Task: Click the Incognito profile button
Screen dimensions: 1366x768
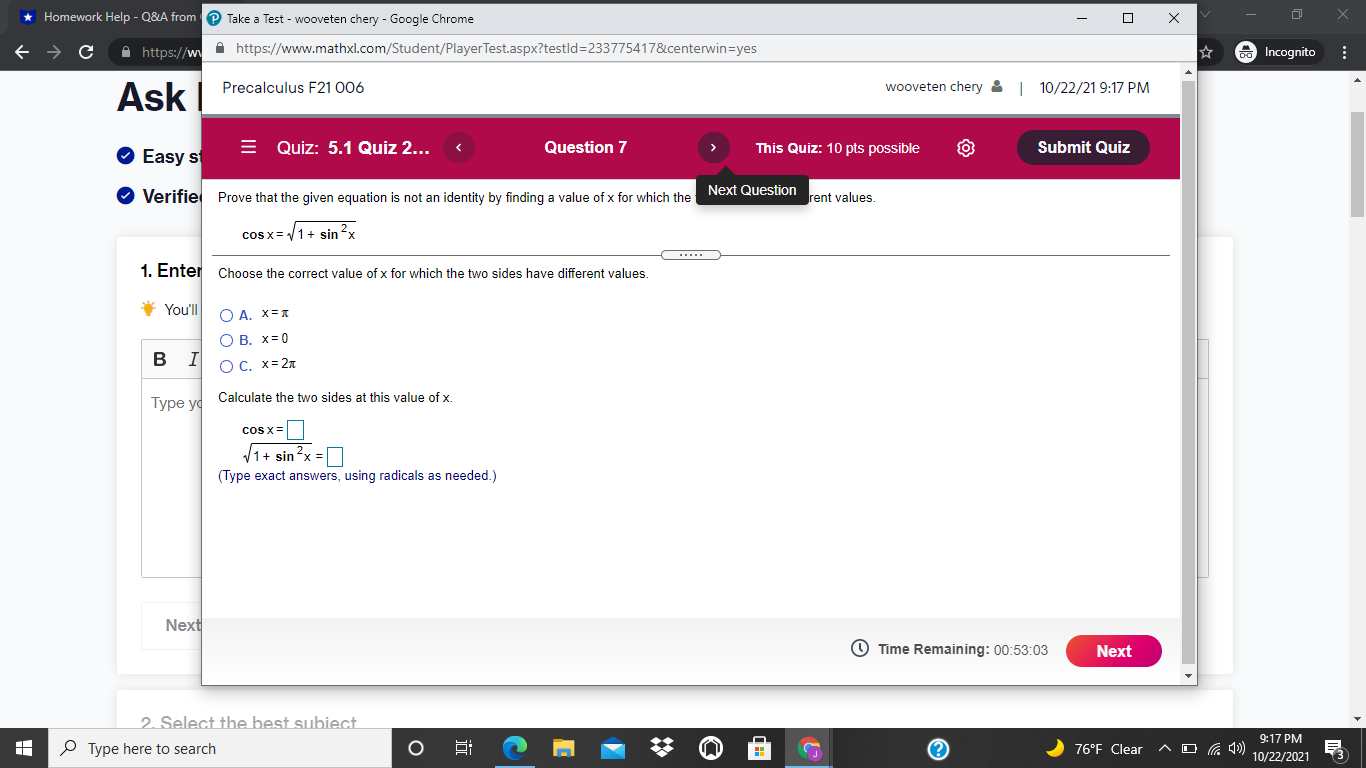Action: tap(1279, 52)
